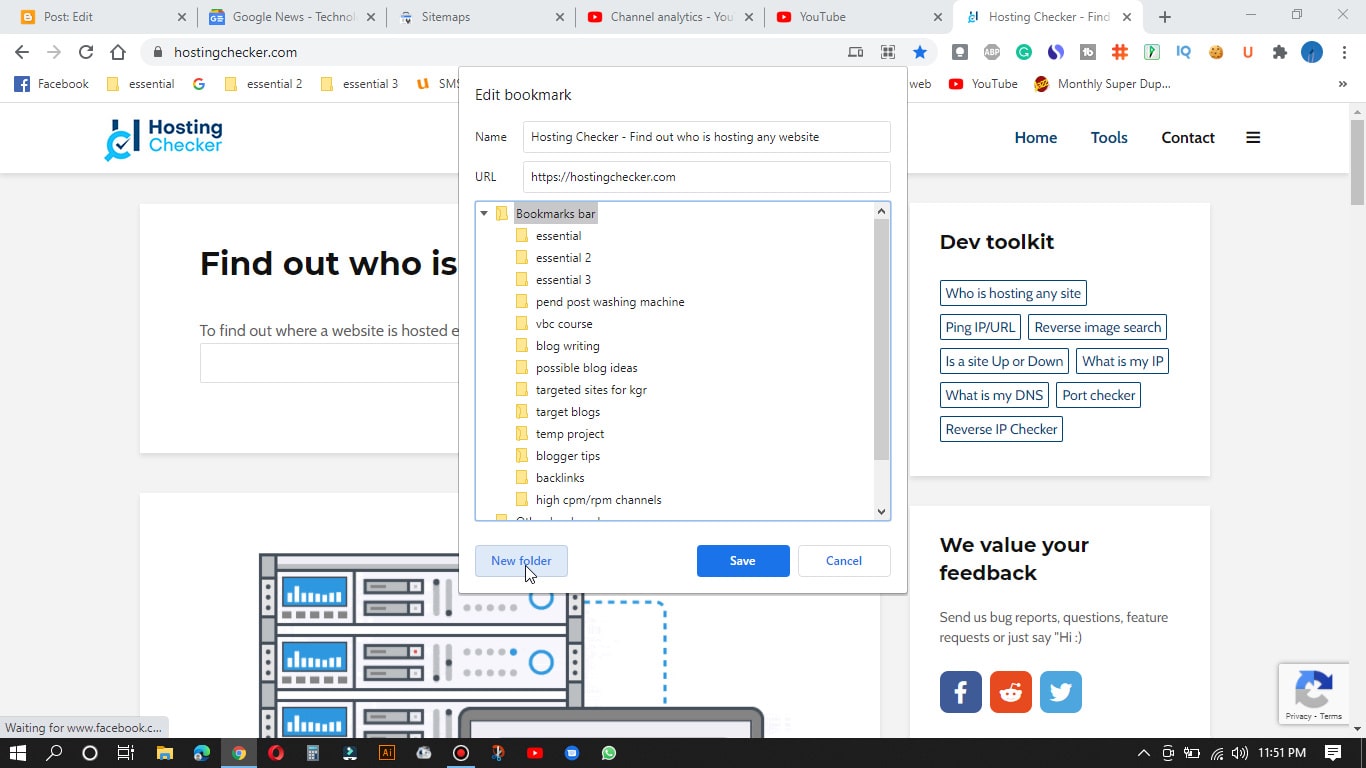The image size is (1366, 768).
Task: Click the Adblock Plus extension icon
Action: pyautogui.click(x=990, y=52)
